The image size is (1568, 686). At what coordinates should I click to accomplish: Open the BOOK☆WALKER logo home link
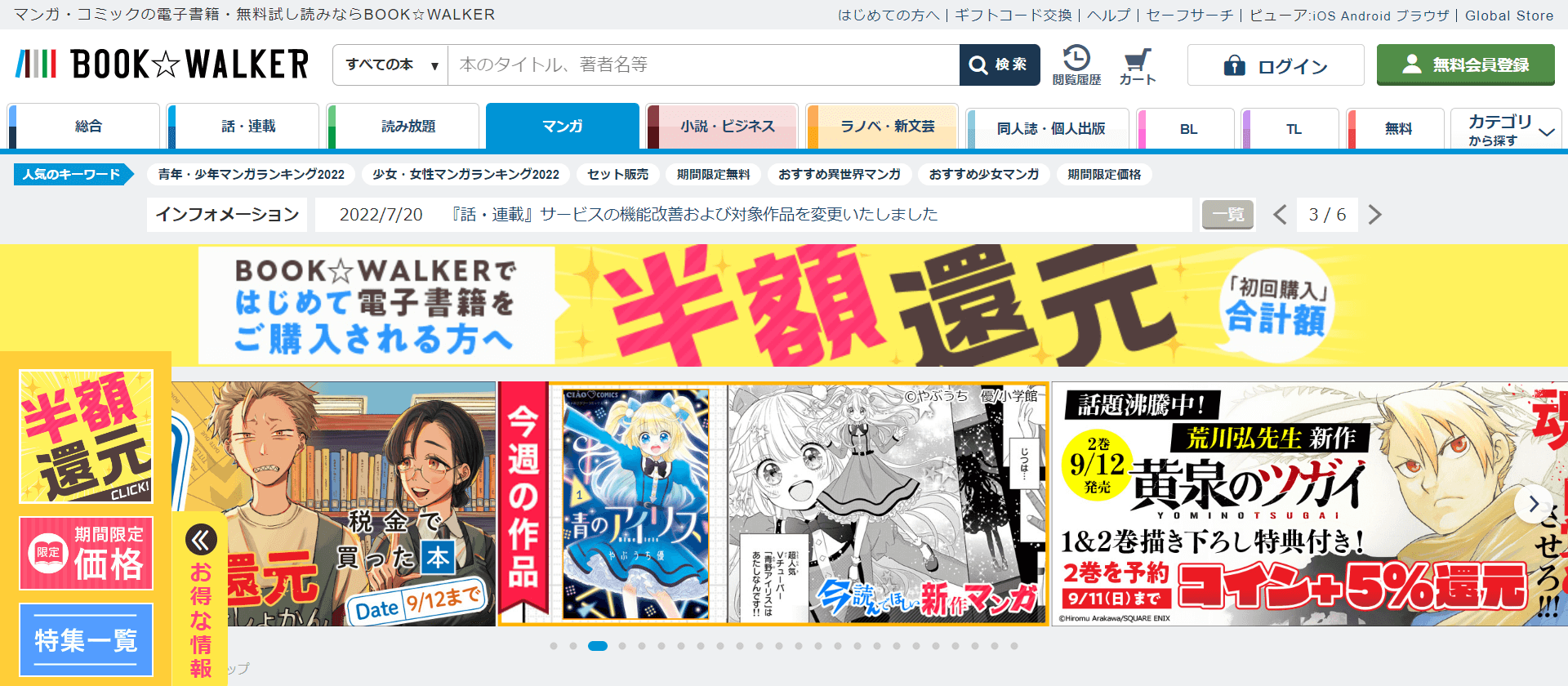pos(162,64)
